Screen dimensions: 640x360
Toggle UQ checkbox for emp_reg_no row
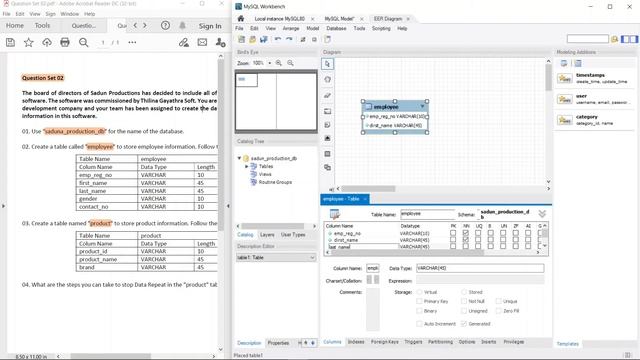478,233
